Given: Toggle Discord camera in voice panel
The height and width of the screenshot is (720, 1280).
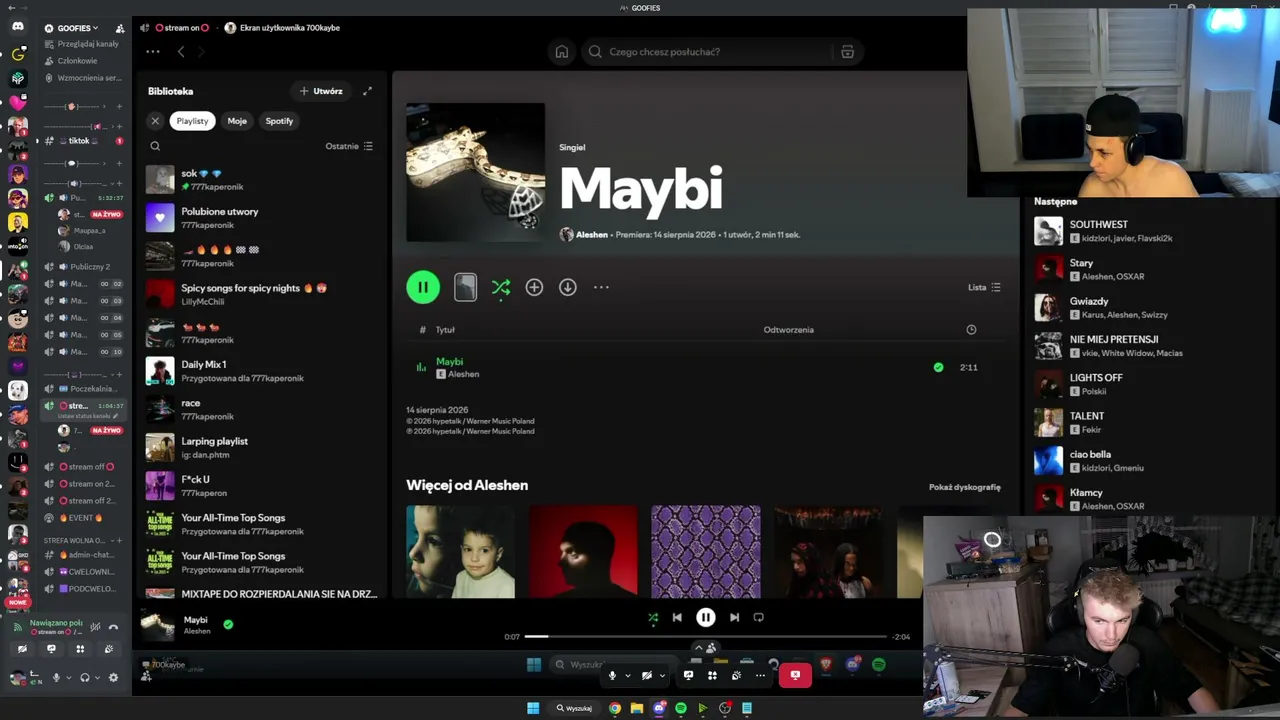Looking at the screenshot, I should pos(22,649).
